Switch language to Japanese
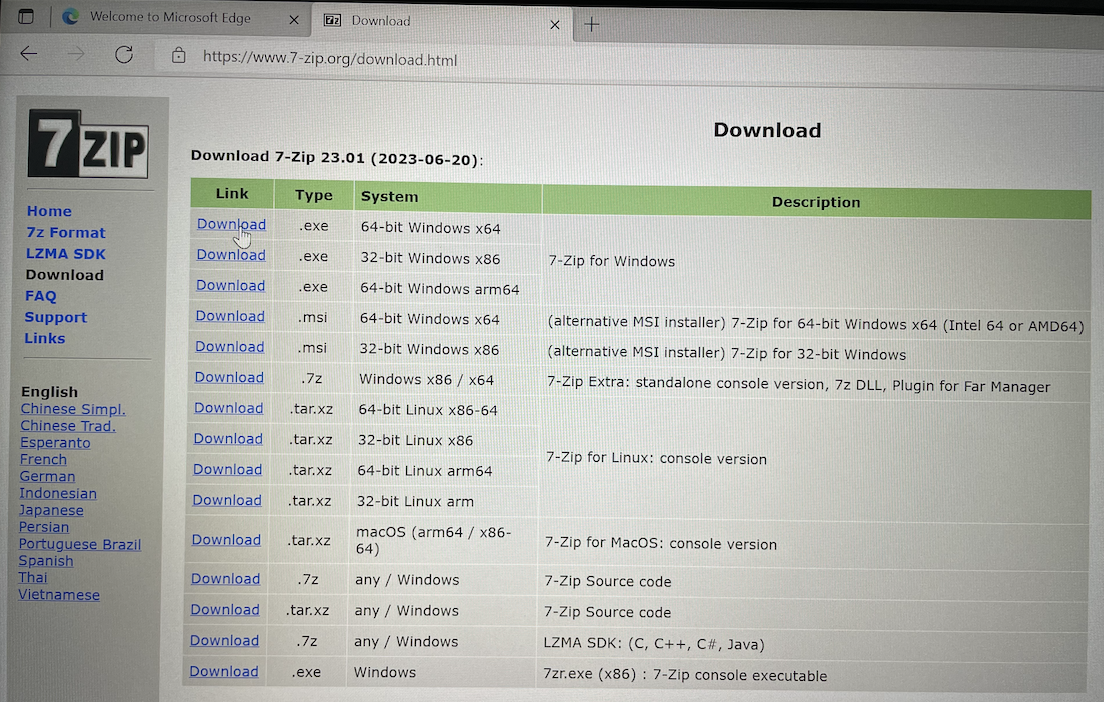The image size is (1104, 702). pyautogui.click(x=51, y=510)
